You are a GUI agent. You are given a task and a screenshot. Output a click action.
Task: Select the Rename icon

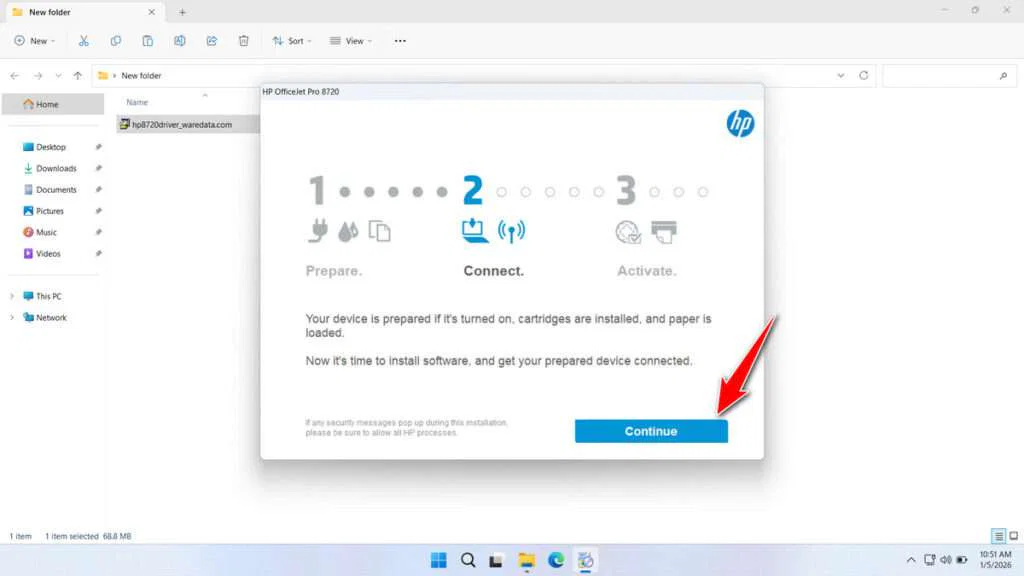[180, 40]
